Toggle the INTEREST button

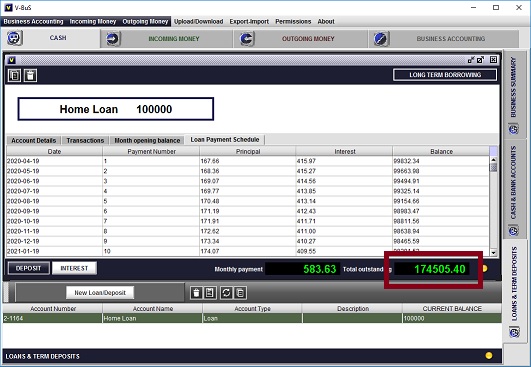click(74, 268)
